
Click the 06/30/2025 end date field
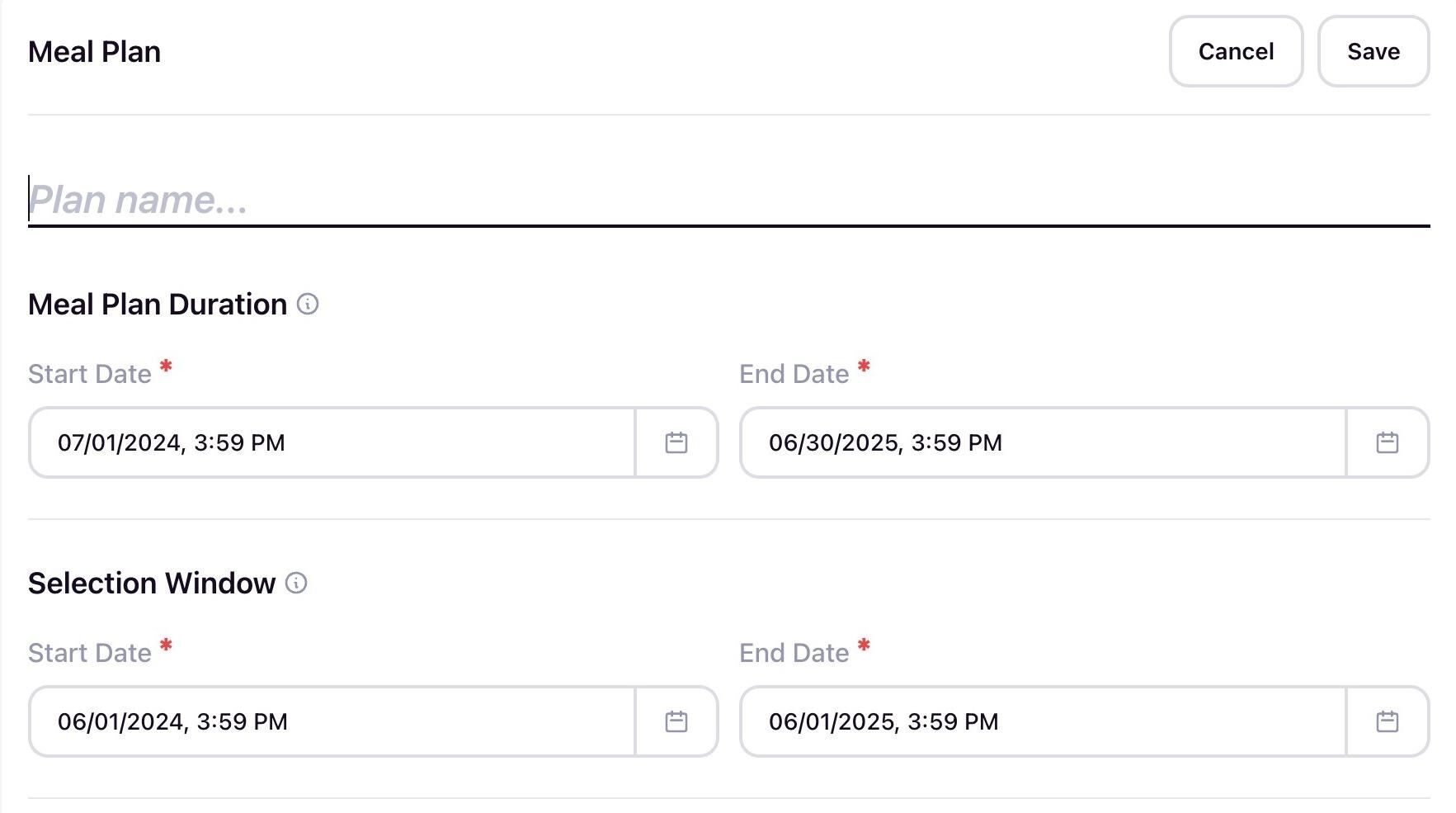point(1041,442)
